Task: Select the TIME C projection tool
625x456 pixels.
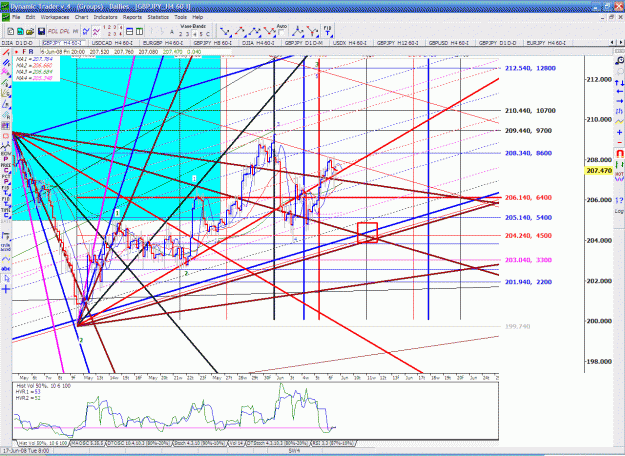Action: [x=6, y=212]
